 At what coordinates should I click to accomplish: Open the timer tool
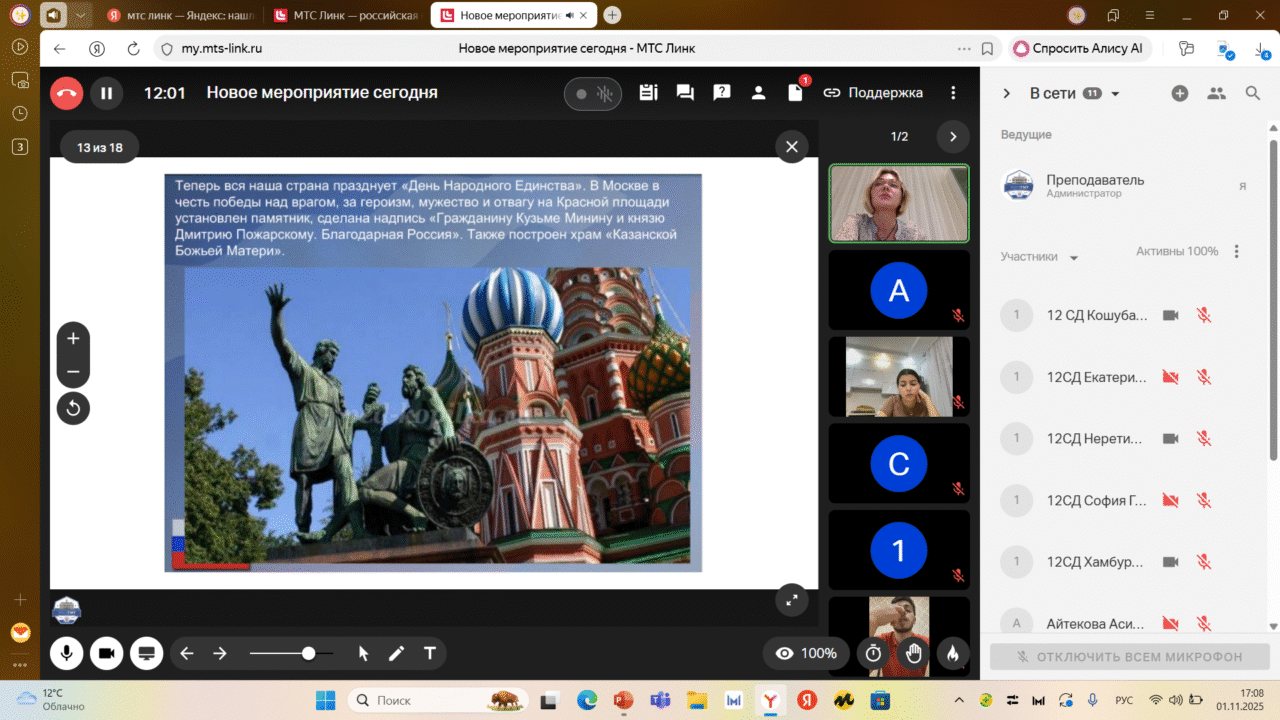coord(873,653)
